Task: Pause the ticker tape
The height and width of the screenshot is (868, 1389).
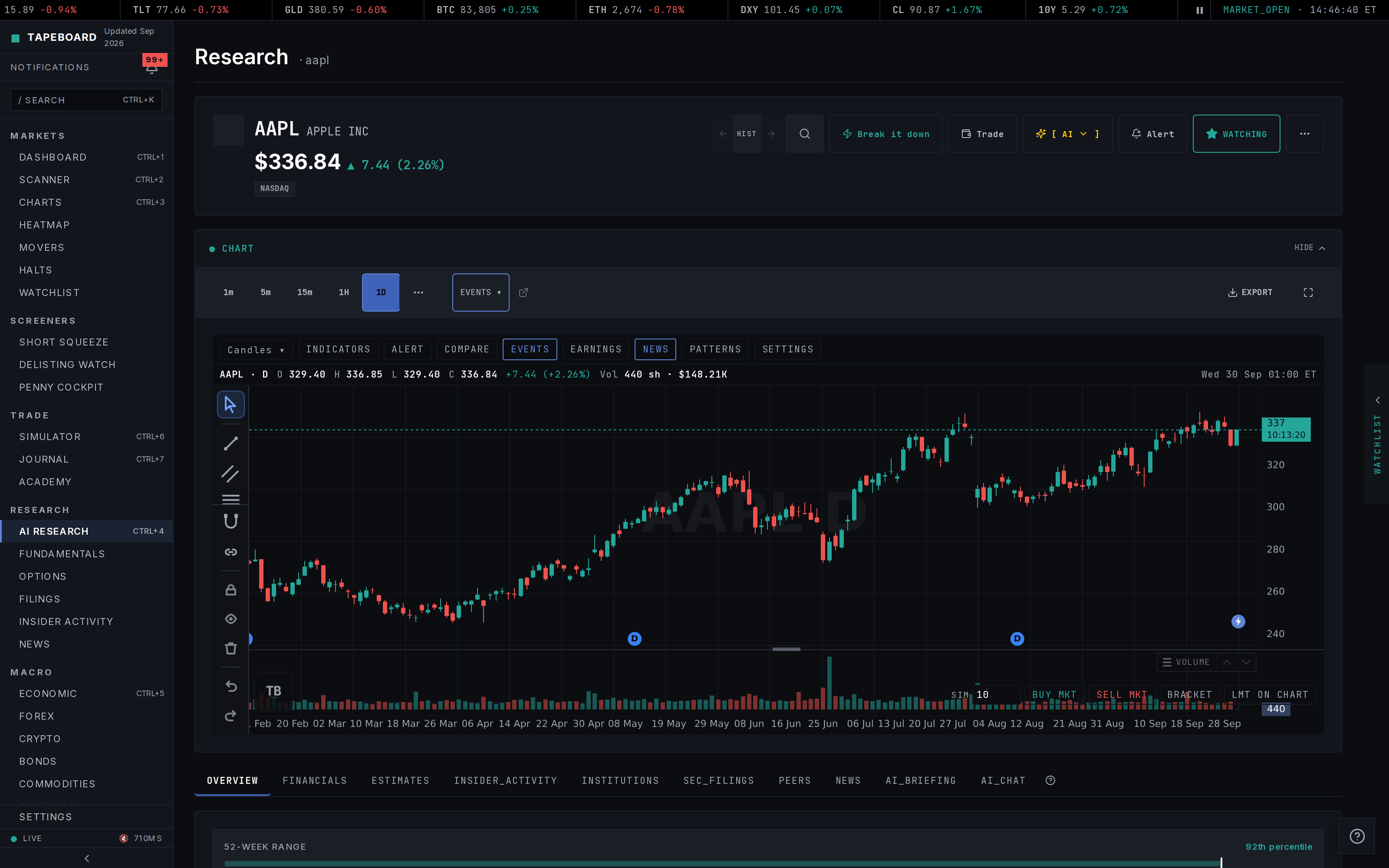Action: click(x=1200, y=10)
